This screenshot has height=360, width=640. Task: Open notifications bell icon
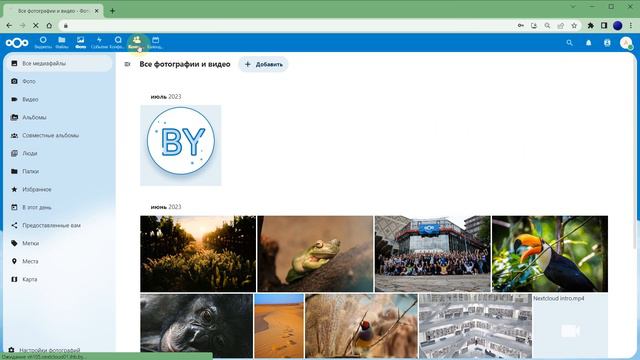(x=589, y=42)
